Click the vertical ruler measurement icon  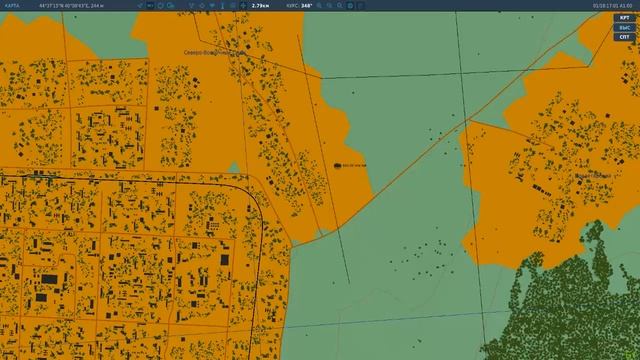click(x=222, y=6)
